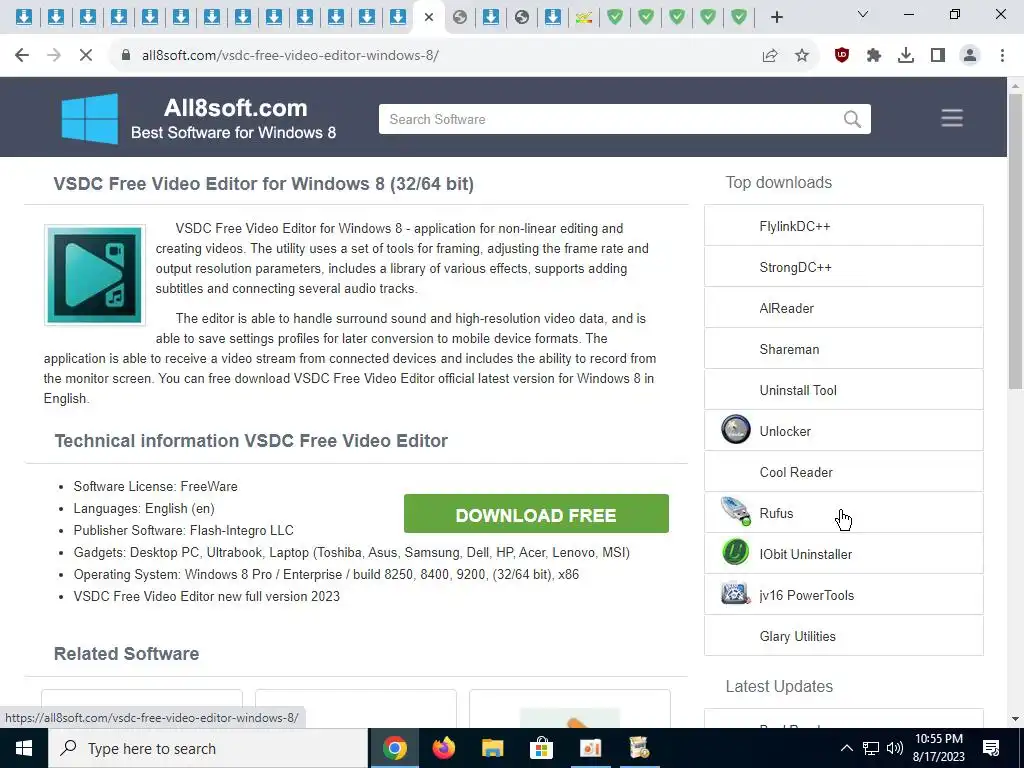Bookmark this page with the star
Image resolution: width=1024 pixels, height=768 pixels.
(x=802, y=56)
